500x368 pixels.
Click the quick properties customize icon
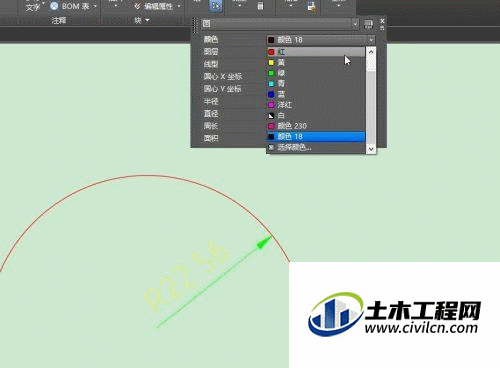click(368, 24)
